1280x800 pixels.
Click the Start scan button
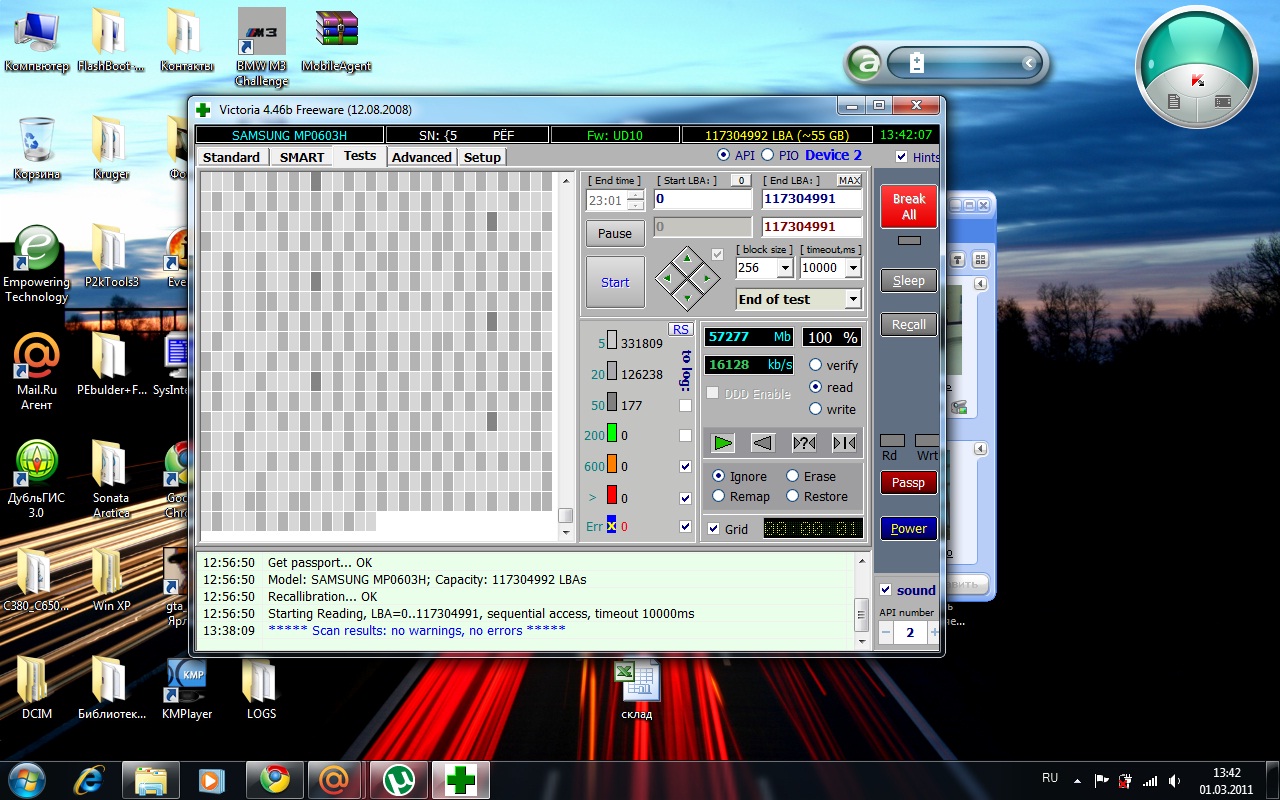[x=615, y=282]
